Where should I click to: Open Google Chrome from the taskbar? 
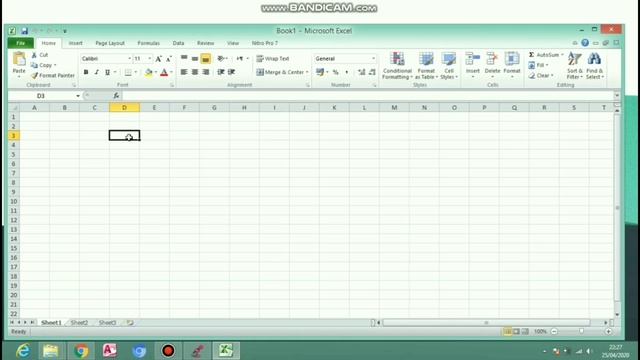81,351
